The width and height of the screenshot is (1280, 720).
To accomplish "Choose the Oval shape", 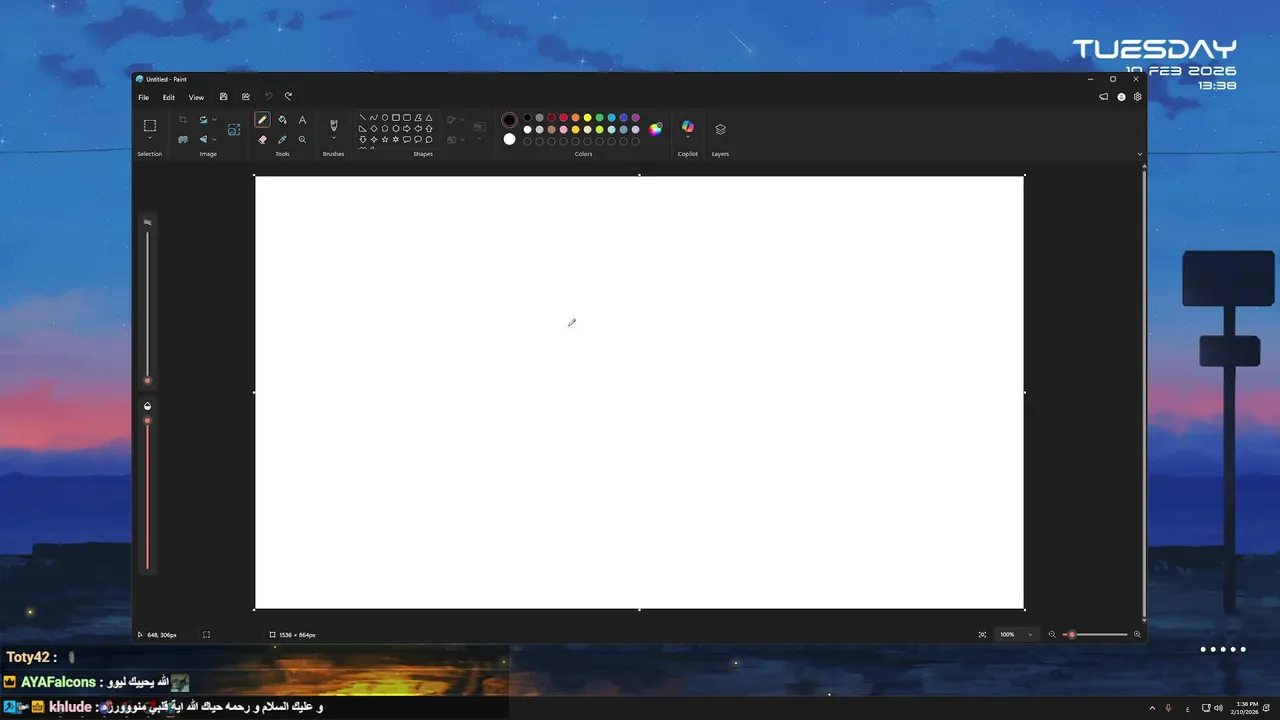I will [385, 117].
